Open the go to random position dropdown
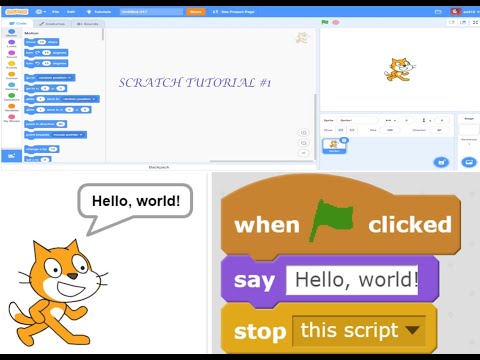Image resolution: width=480 pixels, height=360 pixels. pos(55,78)
